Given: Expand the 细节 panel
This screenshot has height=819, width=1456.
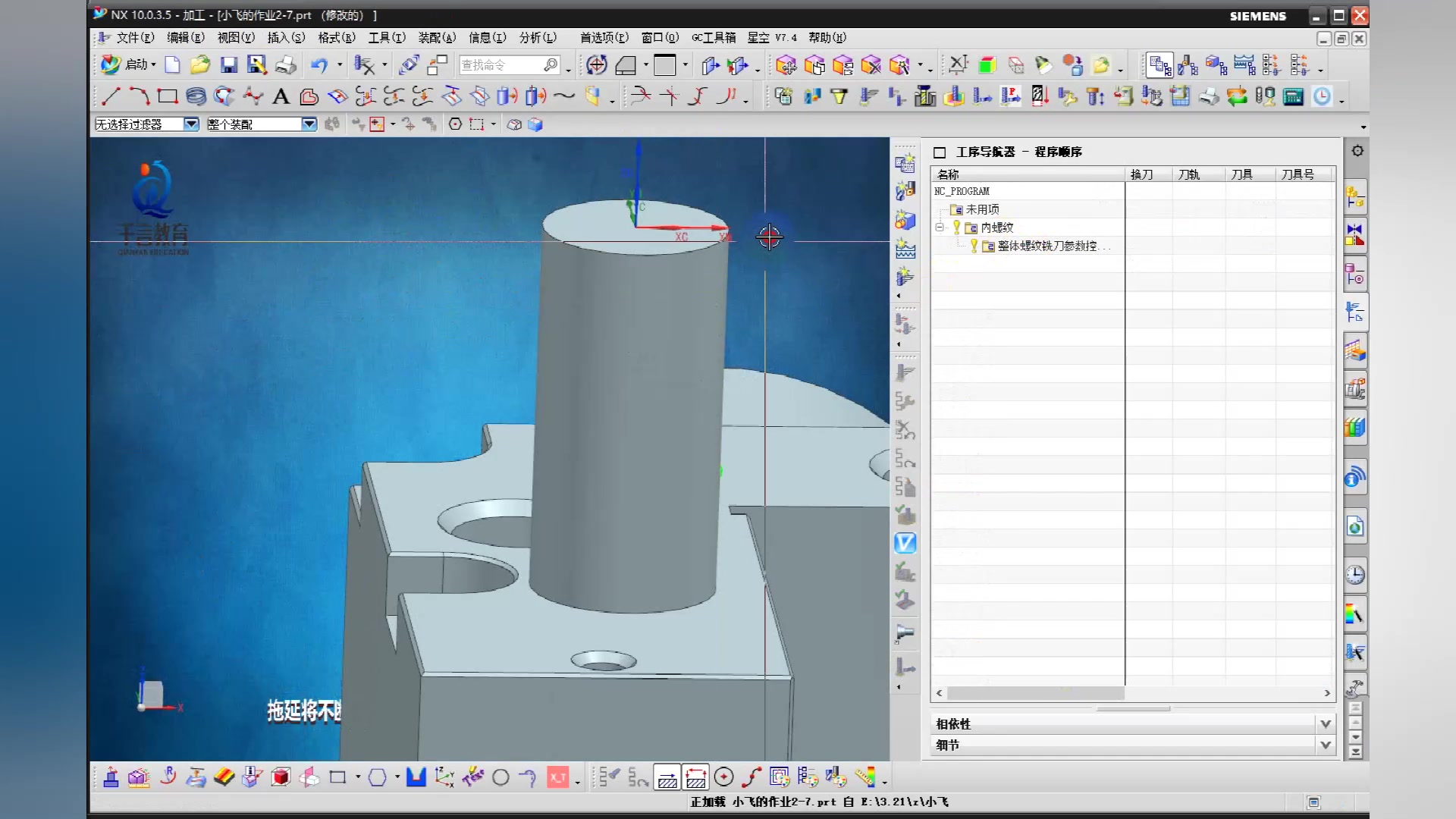Looking at the screenshot, I should [x=1325, y=745].
